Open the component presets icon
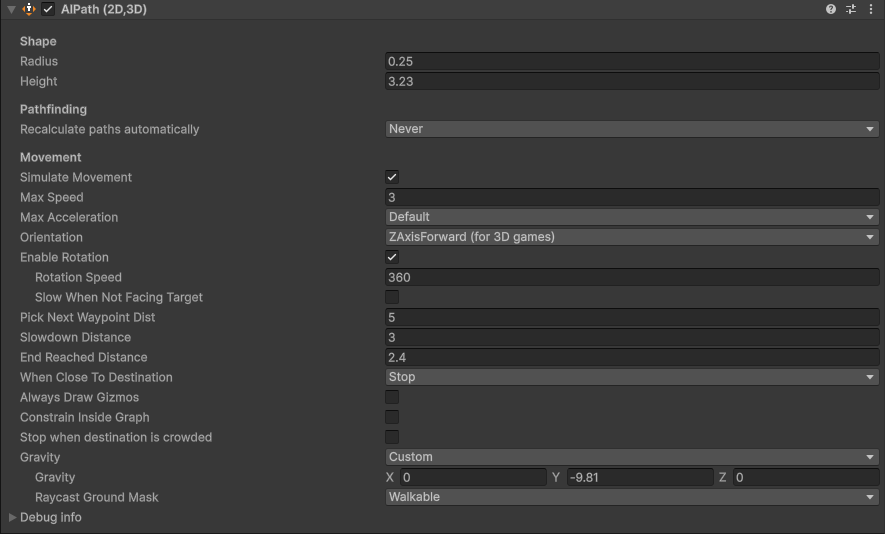 coord(851,9)
